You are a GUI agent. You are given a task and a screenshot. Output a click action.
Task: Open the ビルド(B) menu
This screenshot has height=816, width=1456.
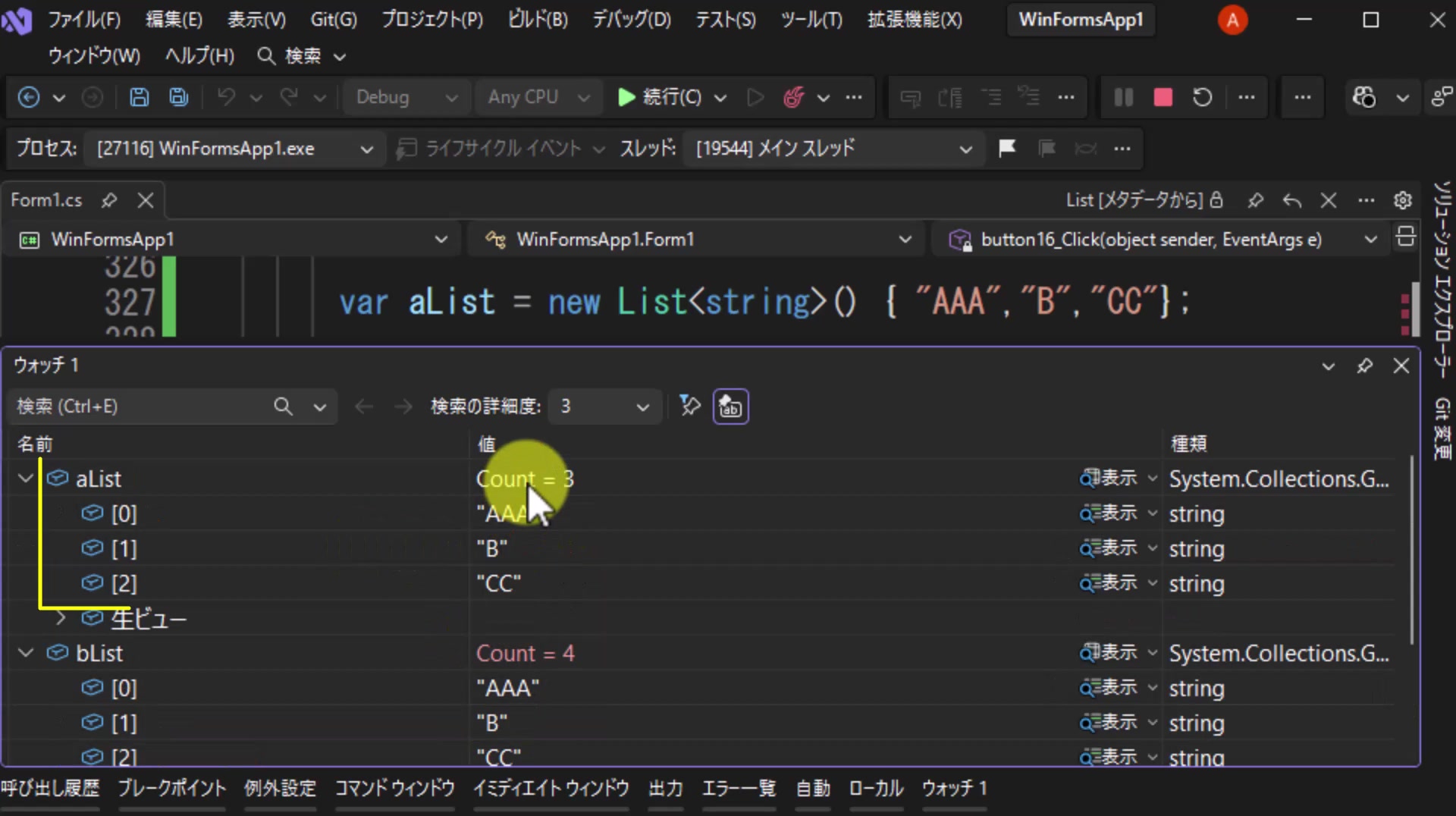click(x=538, y=20)
